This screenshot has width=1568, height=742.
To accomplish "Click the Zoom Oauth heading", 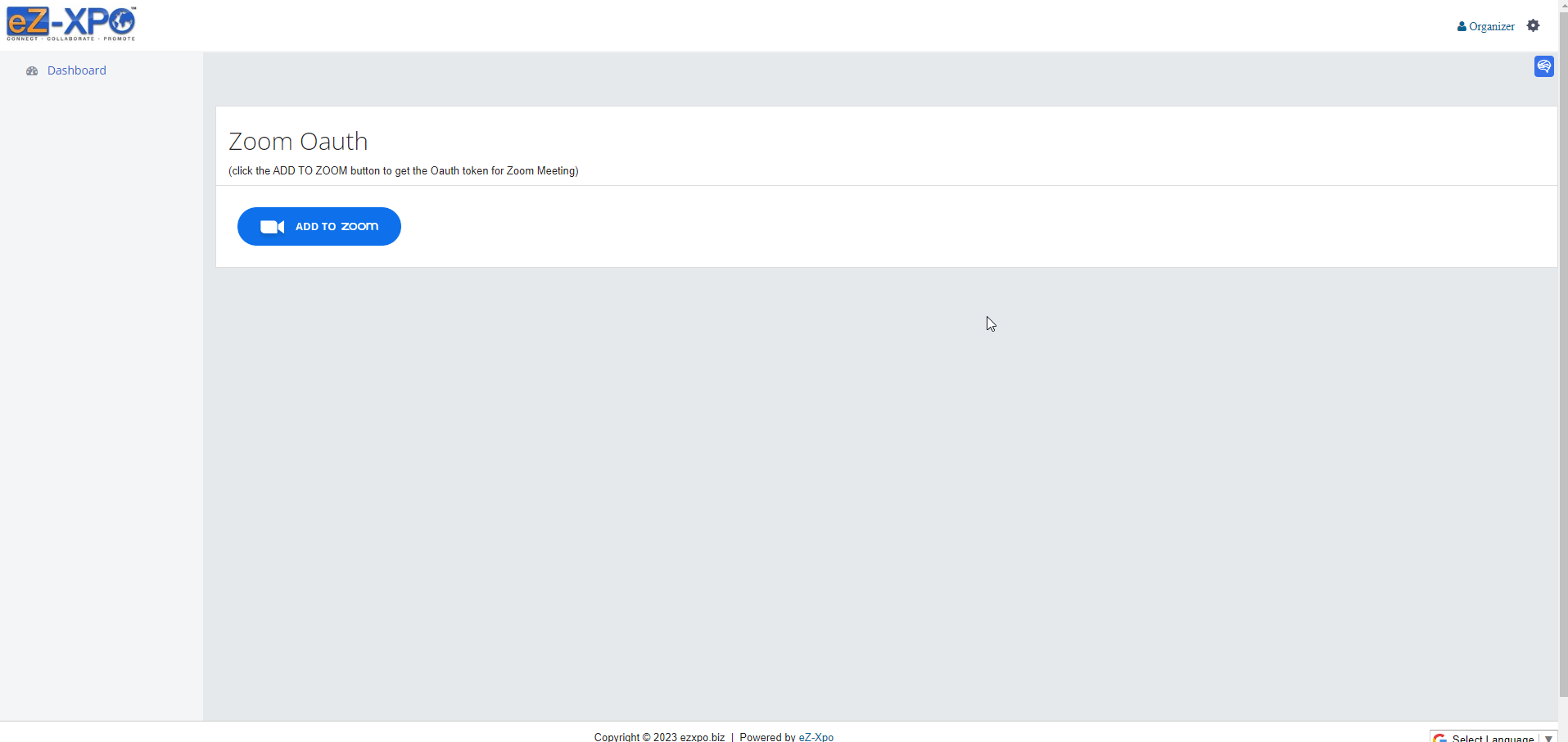I will 298,141.
